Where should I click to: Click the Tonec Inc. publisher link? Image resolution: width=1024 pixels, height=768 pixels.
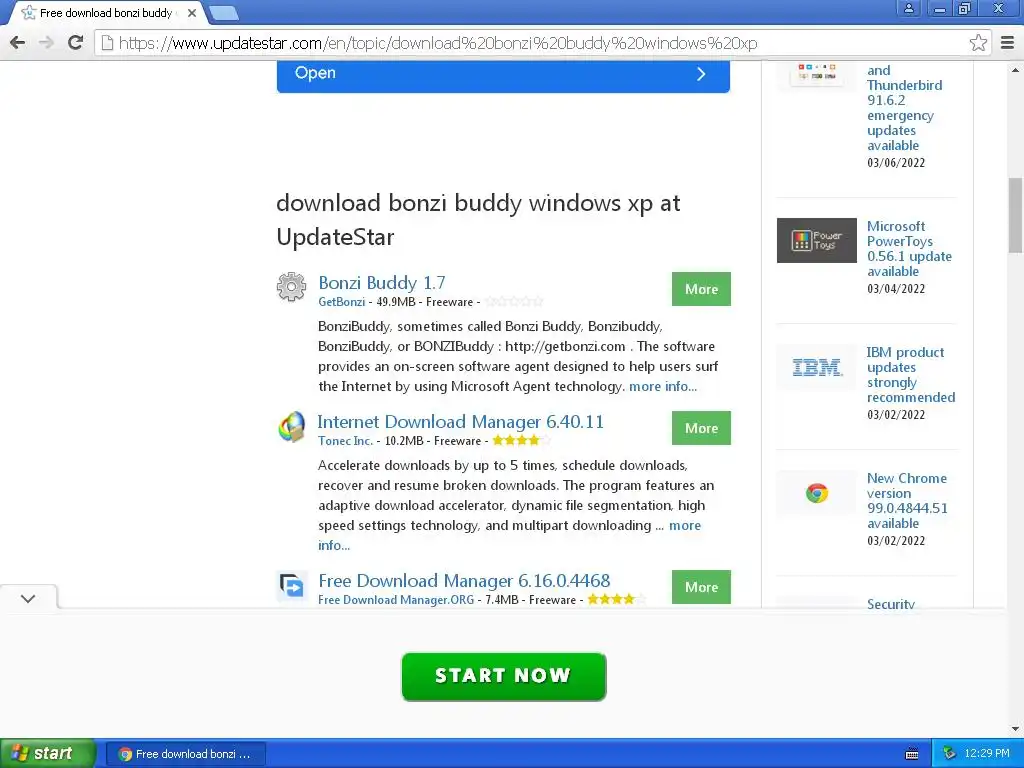click(345, 441)
